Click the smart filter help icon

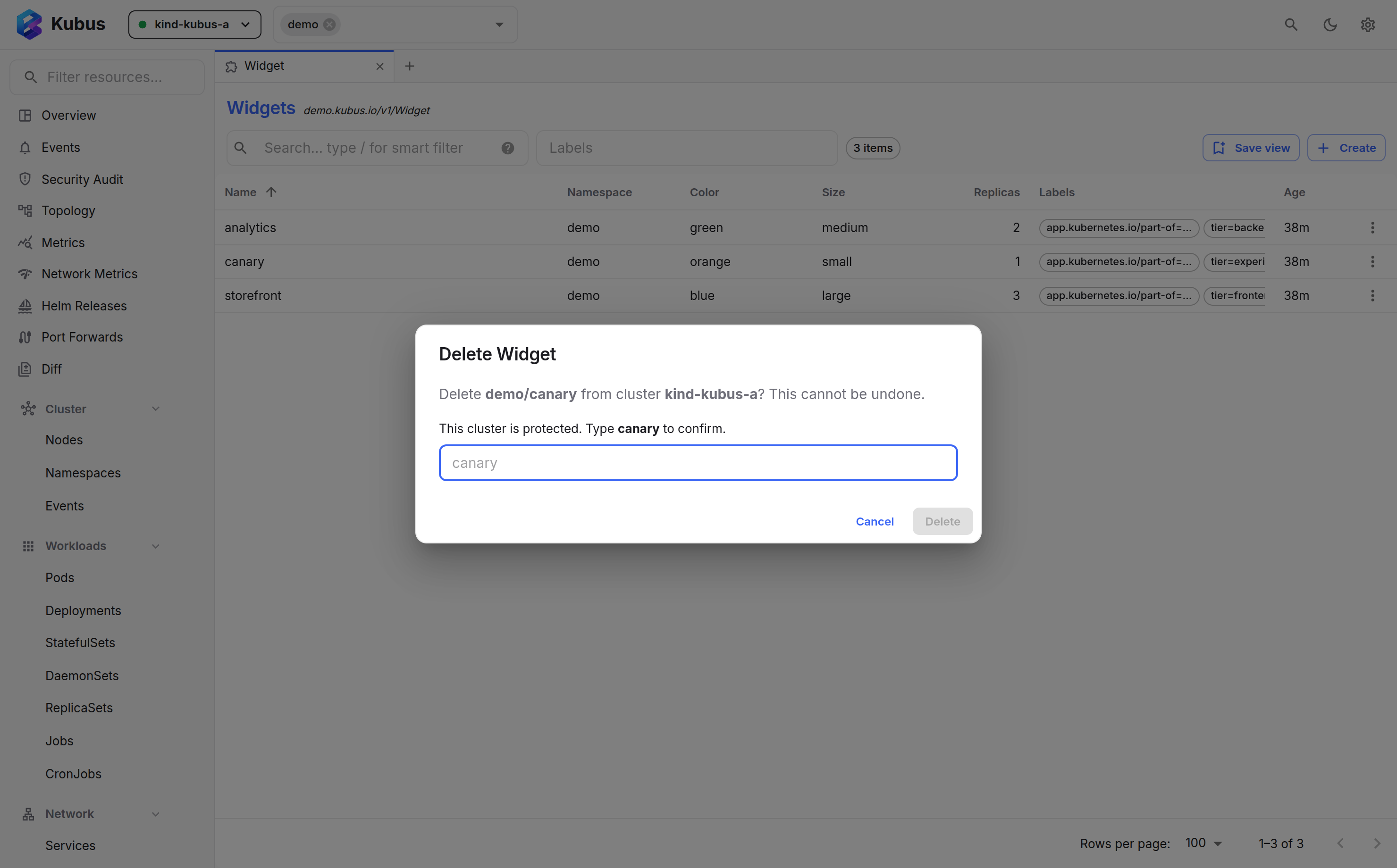[507, 148]
